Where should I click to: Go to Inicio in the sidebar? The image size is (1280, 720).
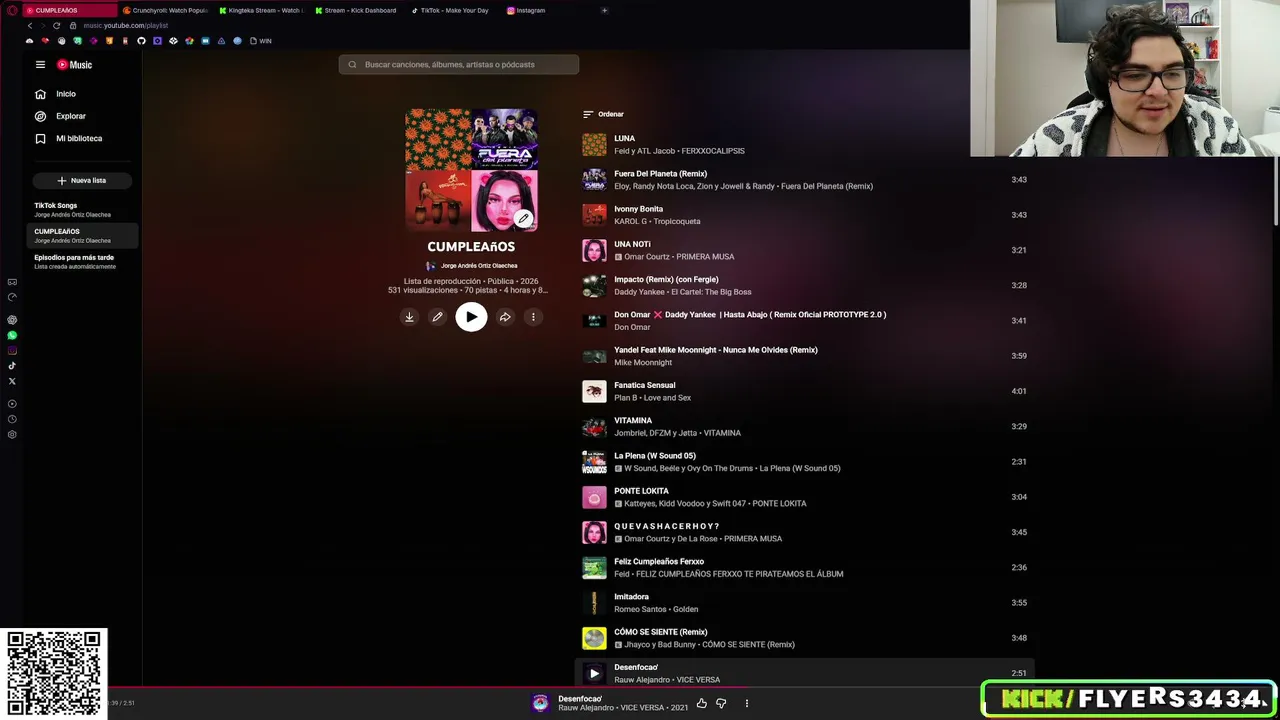click(x=66, y=94)
